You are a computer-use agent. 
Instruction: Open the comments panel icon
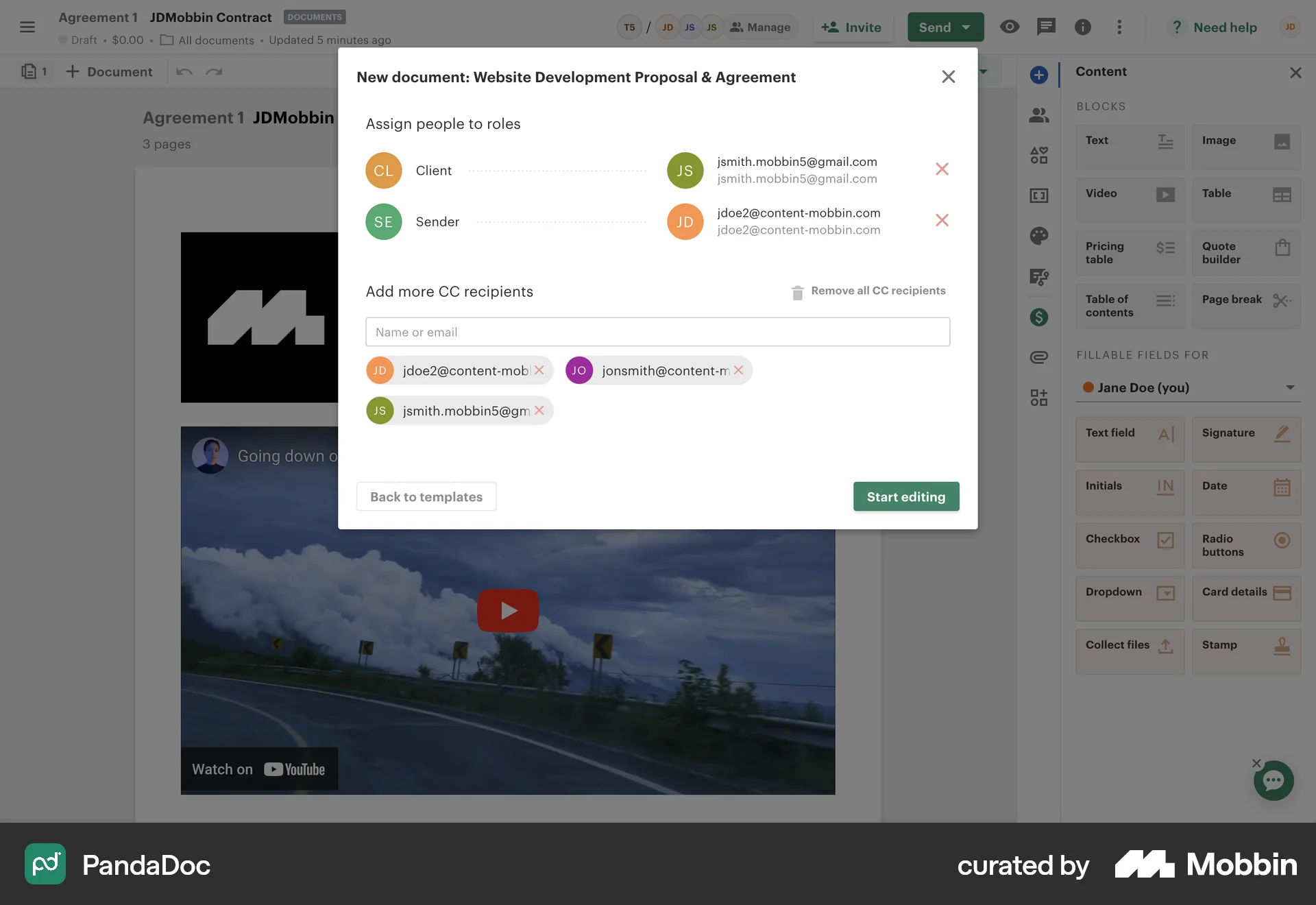pyautogui.click(x=1047, y=27)
